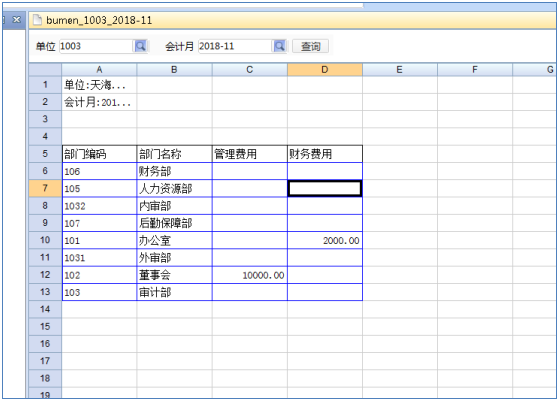
Task: Click the 部门编码 header cell
Action: (x=99, y=154)
